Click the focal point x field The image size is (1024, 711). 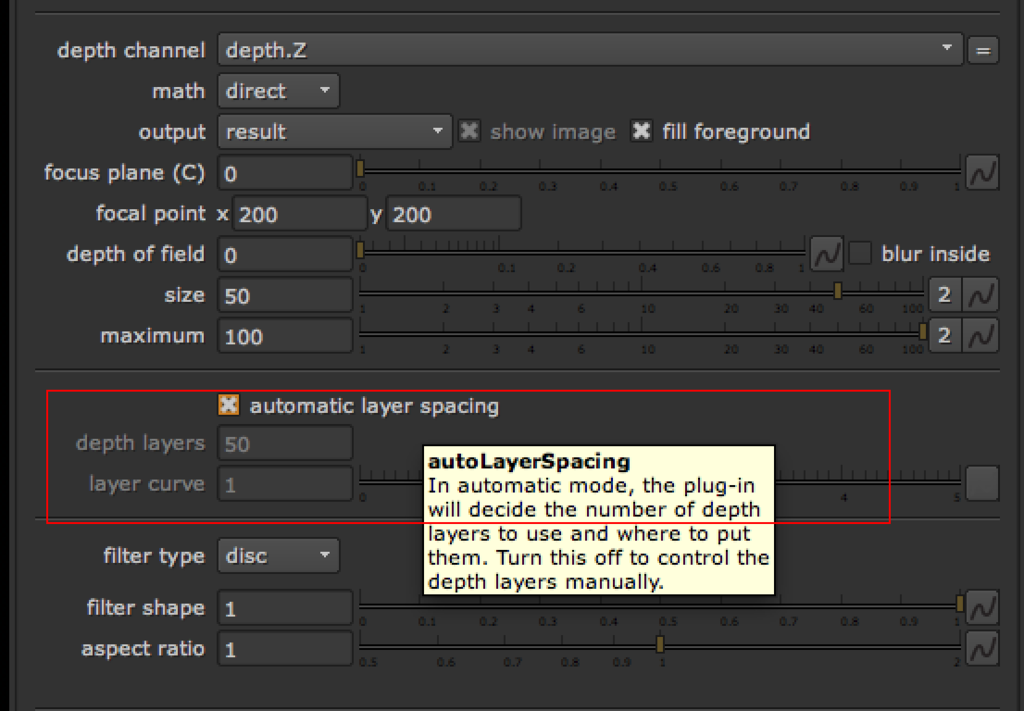point(299,214)
